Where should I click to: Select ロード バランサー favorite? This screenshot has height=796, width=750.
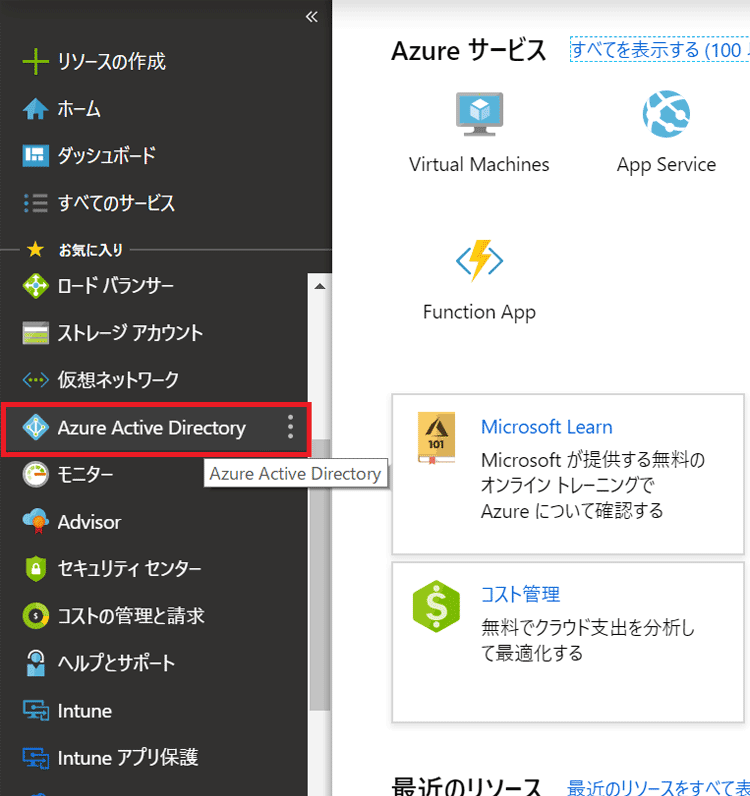click(116, 286)
